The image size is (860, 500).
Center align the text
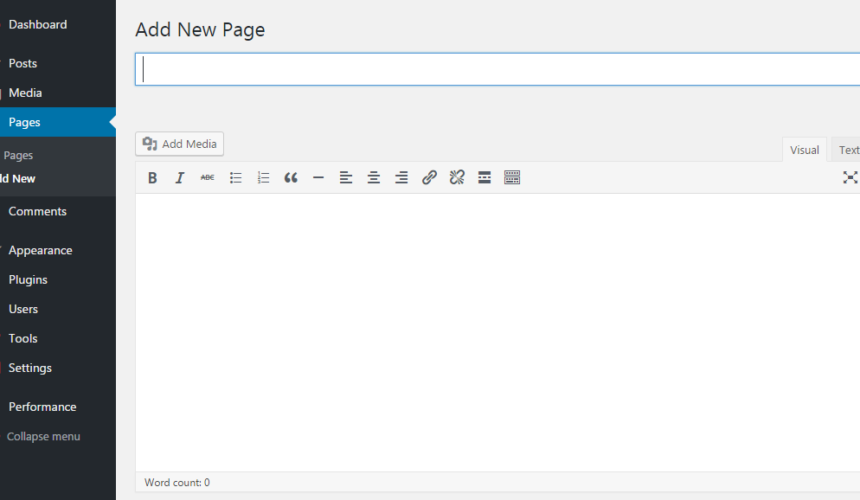click(x=374, y=178)
